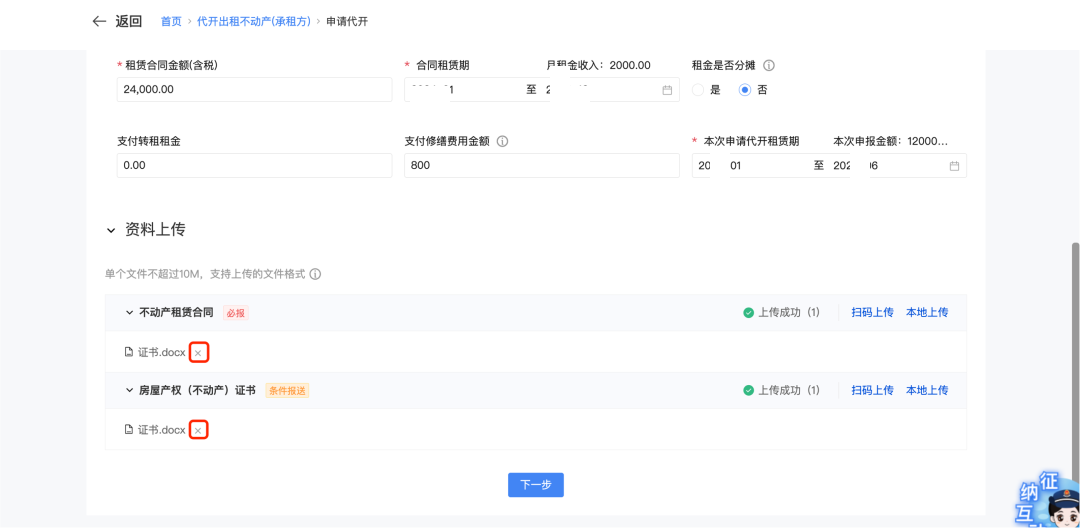Collapse the 不动产租赁合同 row chevron
The height and width of the screenshot is (528, 1080).
(129, 313)
